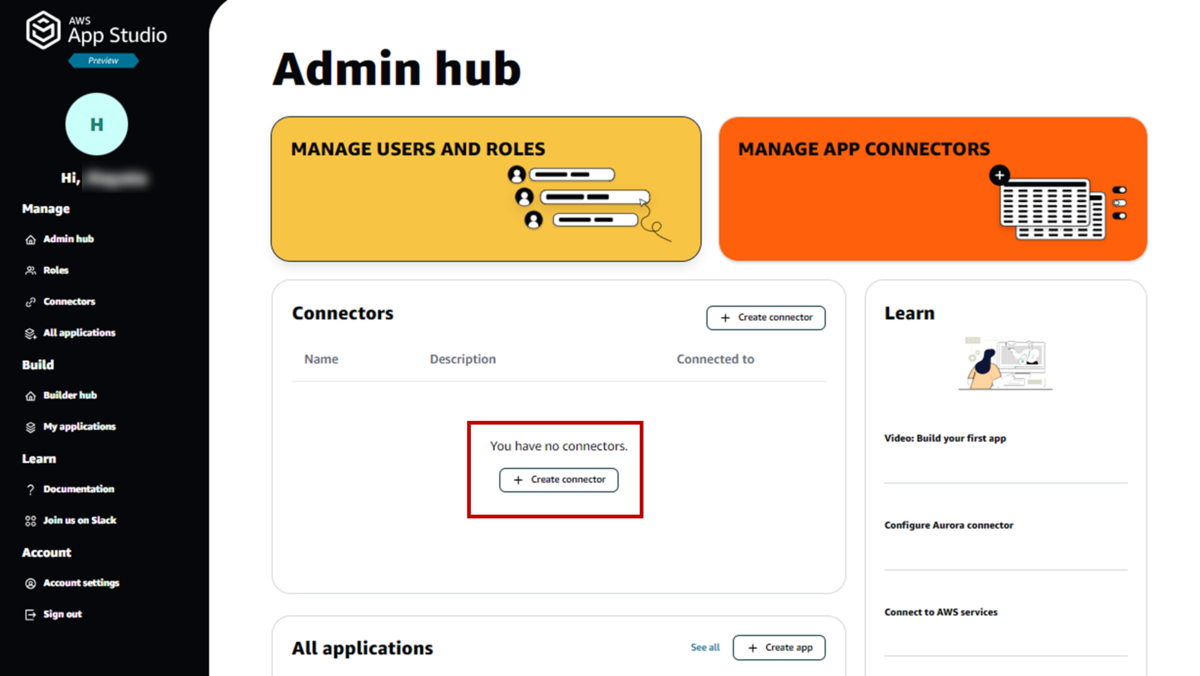Click 'You have no connectors.' text

pos(559,446)
